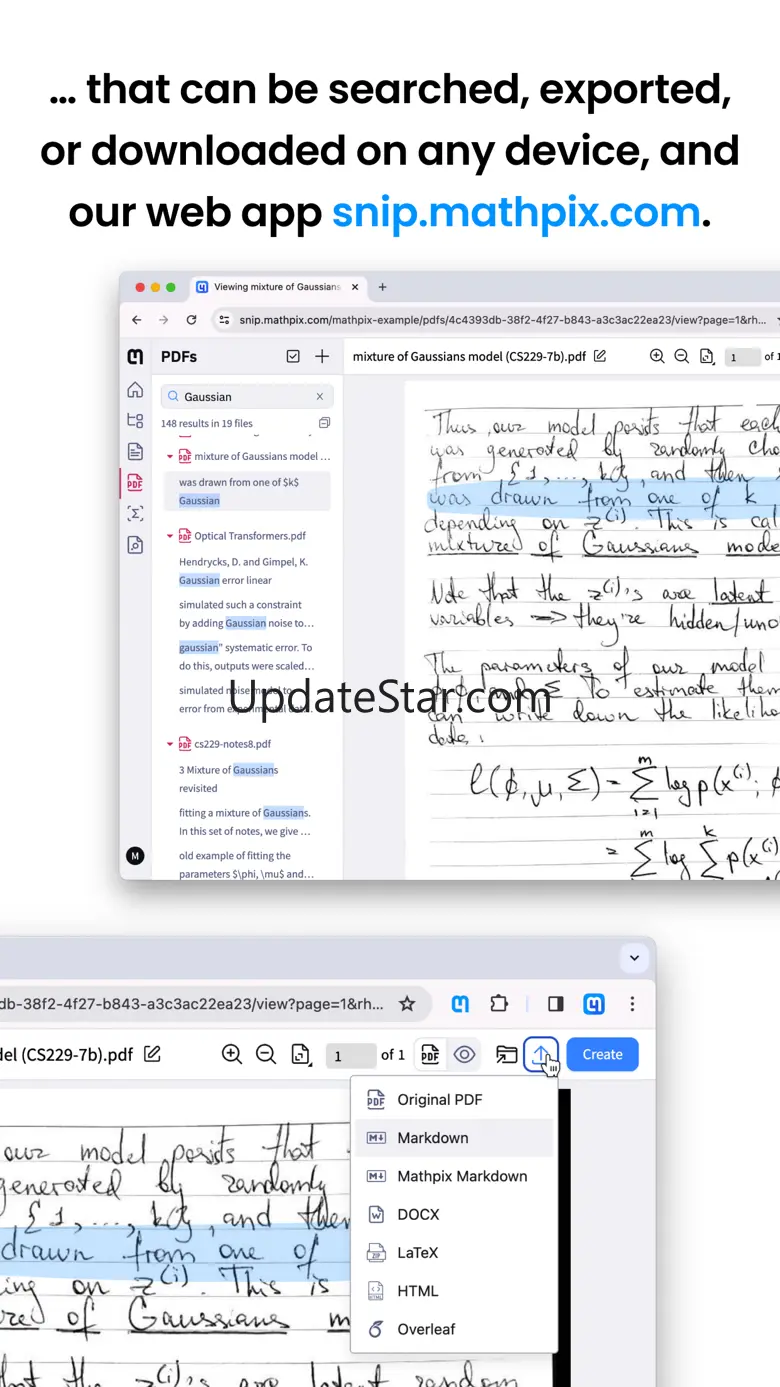The width and height of the screenshot is (780, 1387).
Task: Choose Overleaf export option
Action: [453, 1329]
